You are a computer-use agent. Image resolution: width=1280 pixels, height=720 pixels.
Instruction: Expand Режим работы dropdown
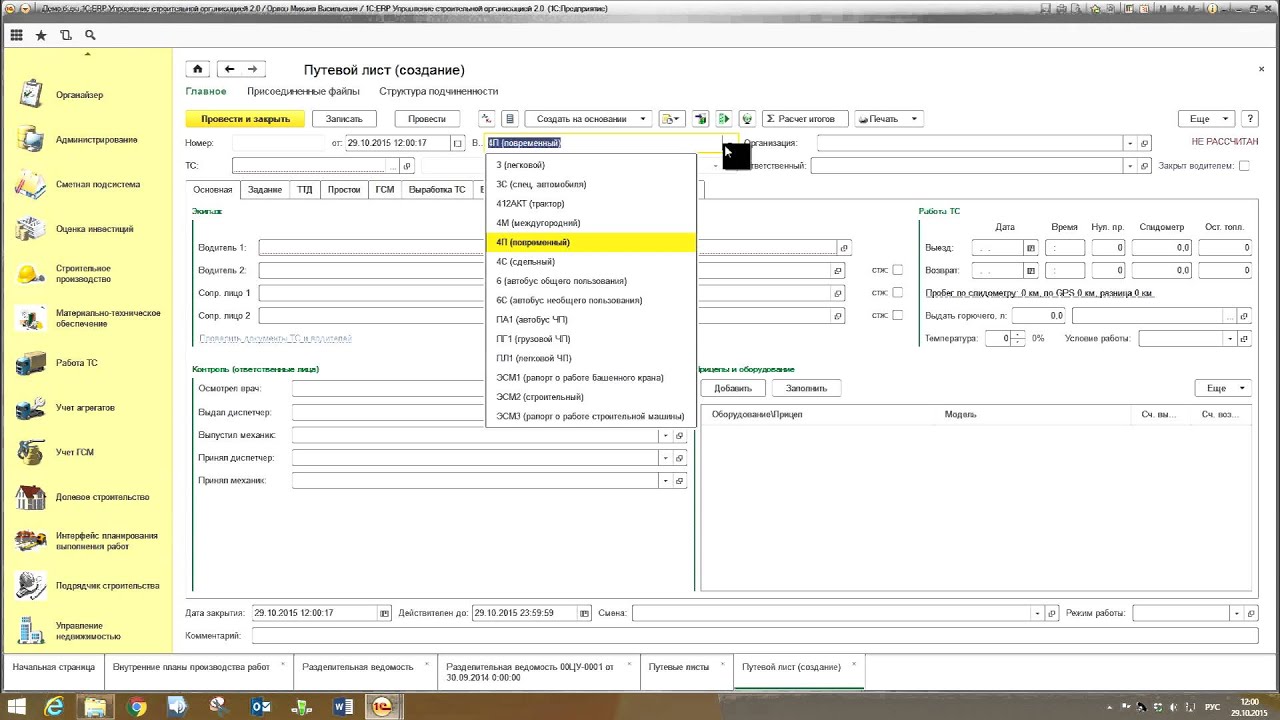(x=1237, y=613)
